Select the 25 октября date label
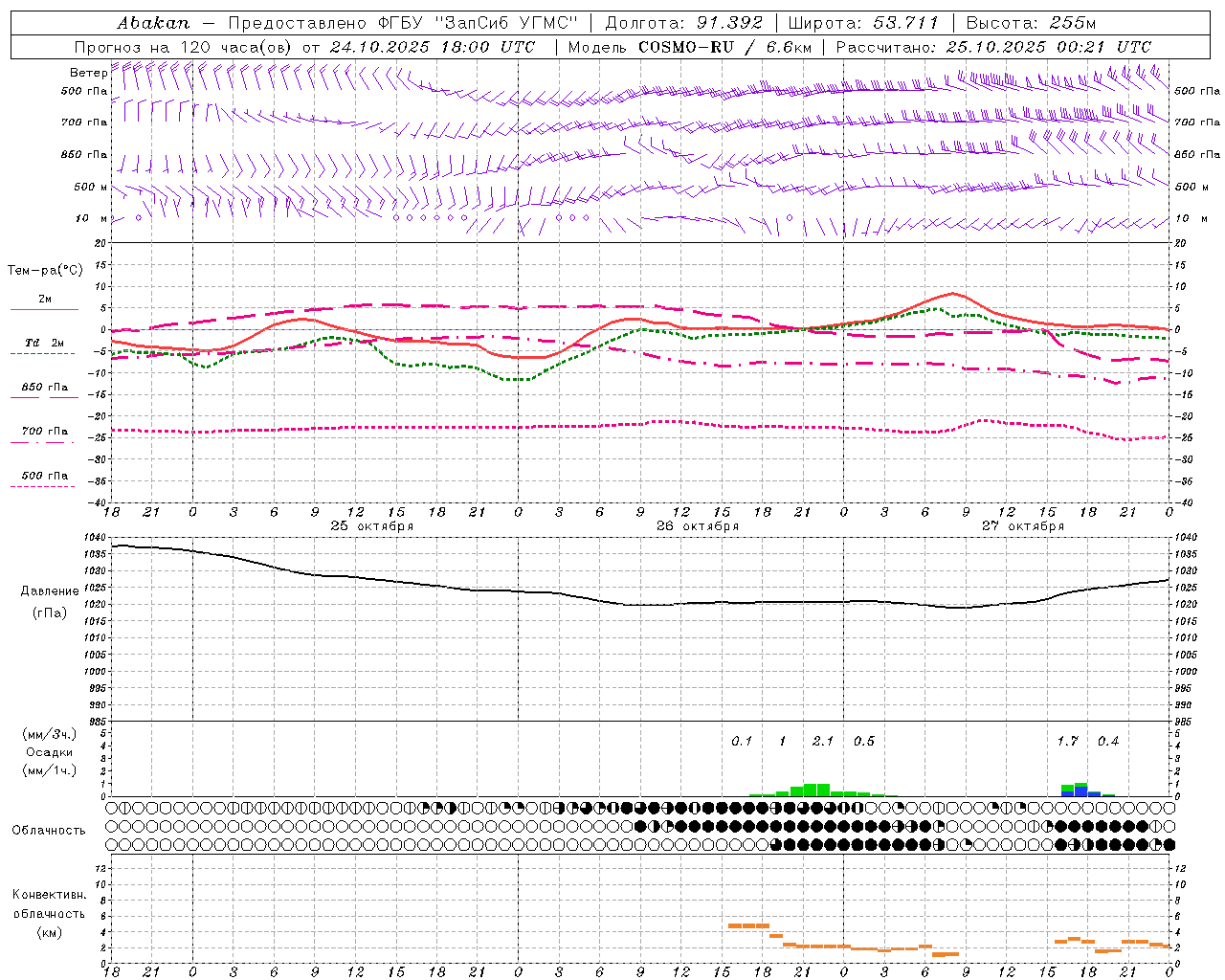Viewport: 1225px width, 980px height. click(372, 526)
